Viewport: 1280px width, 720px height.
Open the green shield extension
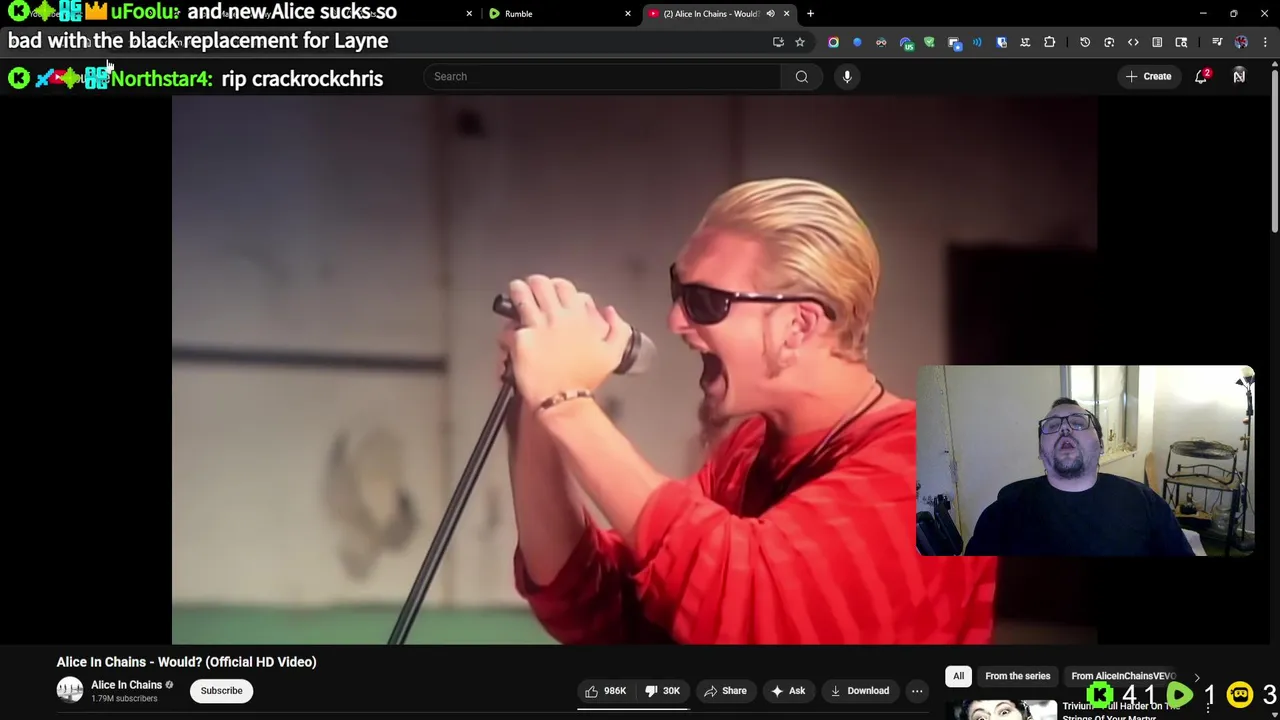(929, 42)
